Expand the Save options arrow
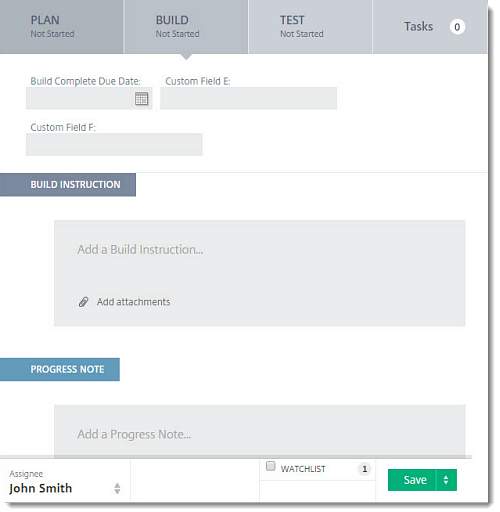500x512 pixels. [446, 480]
